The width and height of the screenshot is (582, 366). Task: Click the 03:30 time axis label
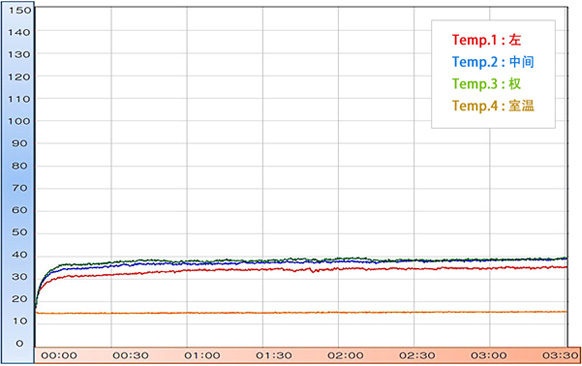pos(560,356)
